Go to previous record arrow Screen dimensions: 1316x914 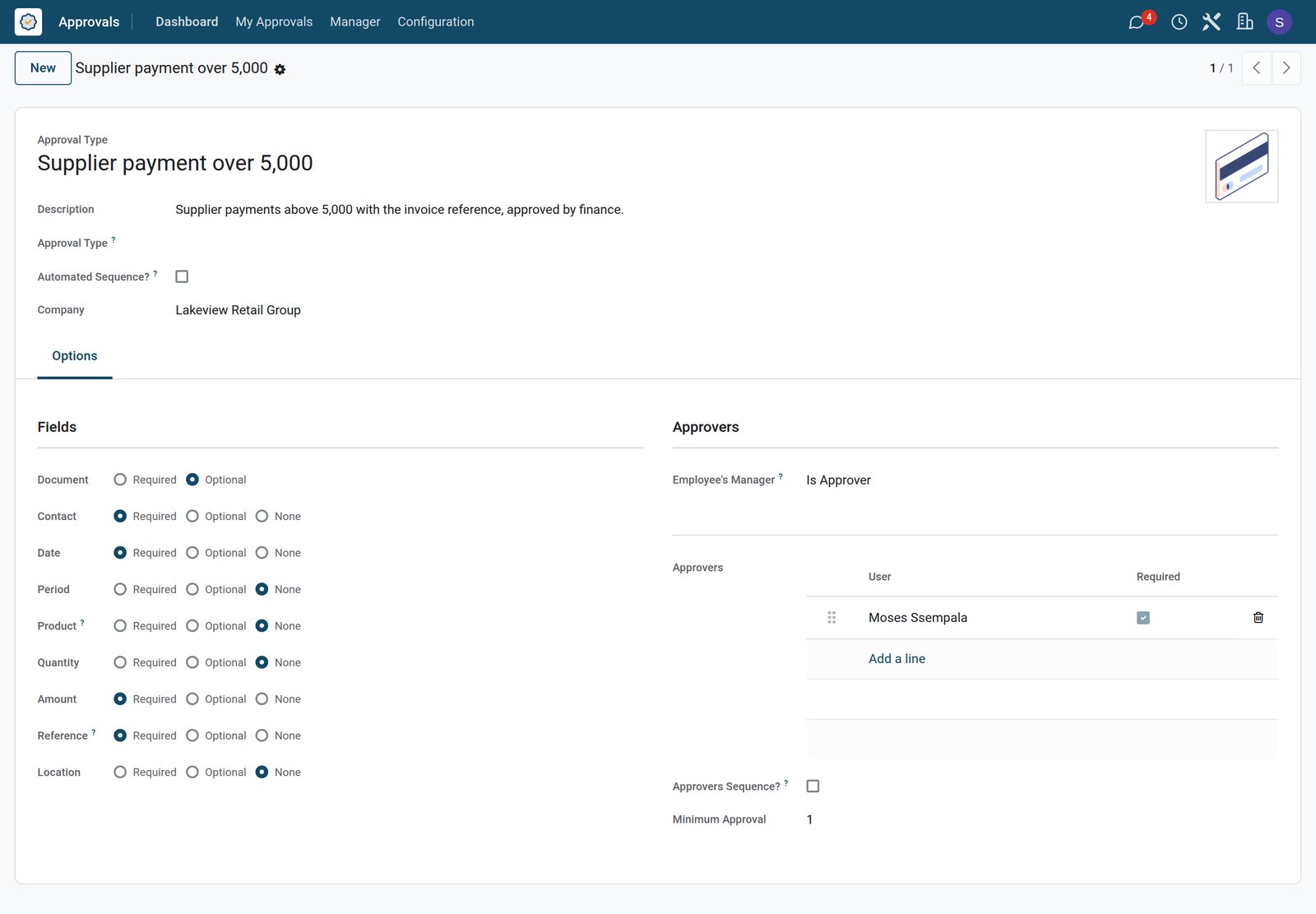(1256, 68)
